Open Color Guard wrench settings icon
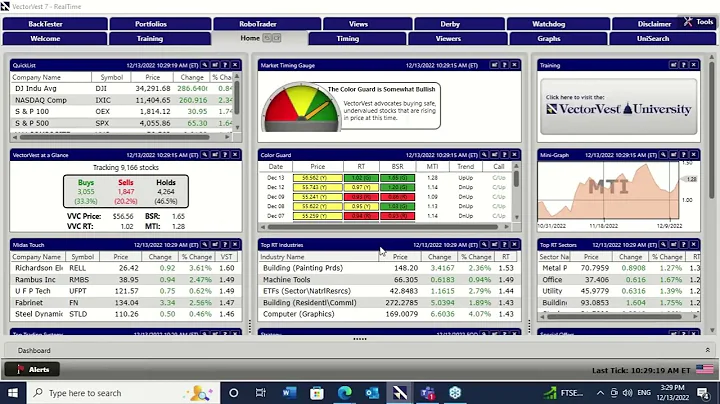Screen dimensions: 720x404 click(x=484, y=155)
